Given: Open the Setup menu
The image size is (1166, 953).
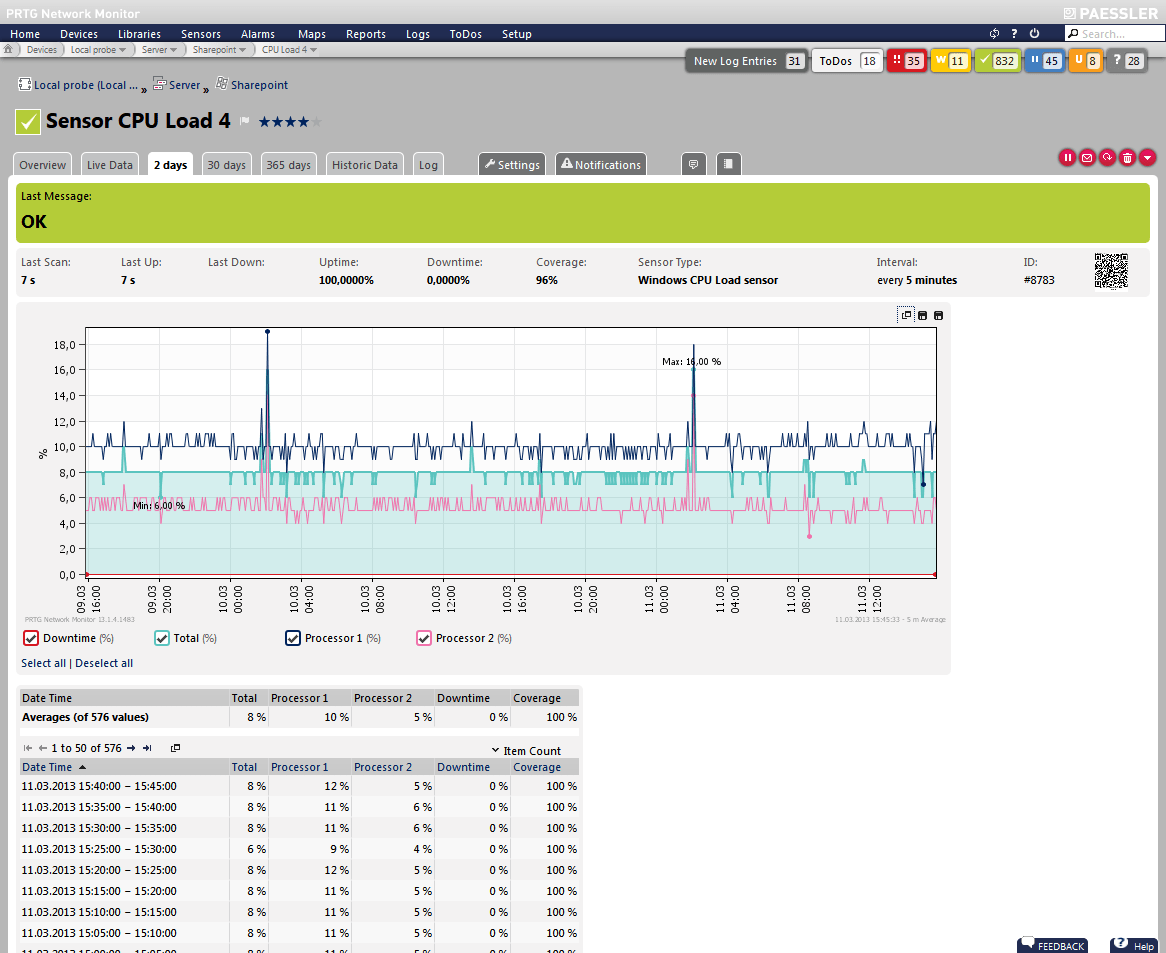Looking at the screenshot, I should (x=517, y=34).
